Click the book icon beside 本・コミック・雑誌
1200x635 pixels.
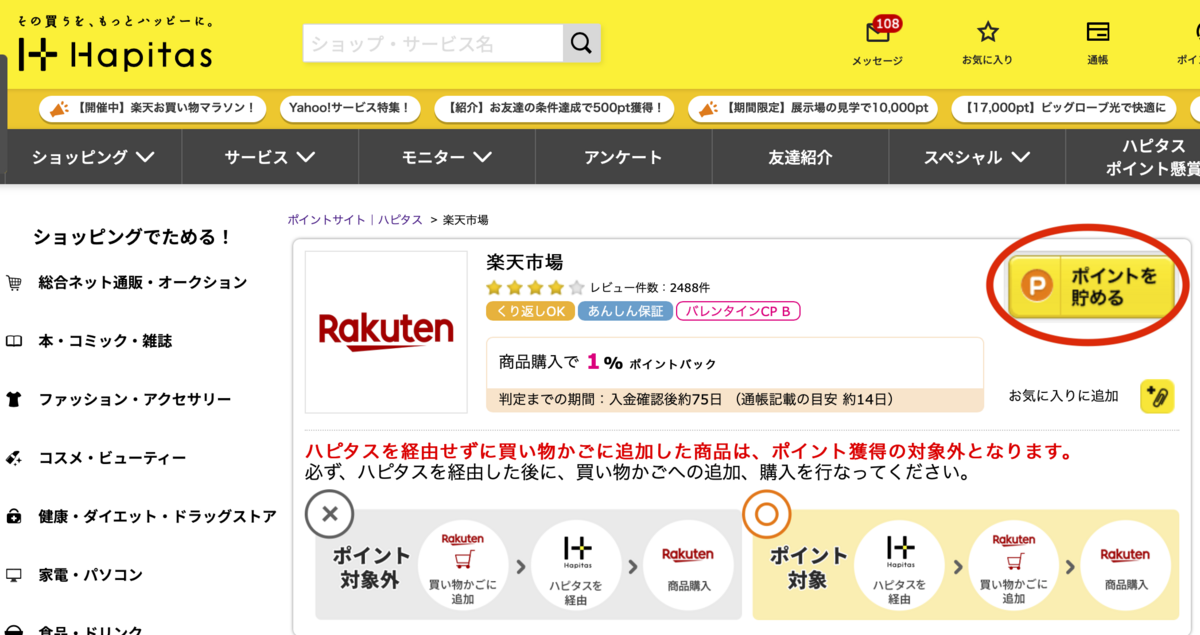(x=14, y=341)
